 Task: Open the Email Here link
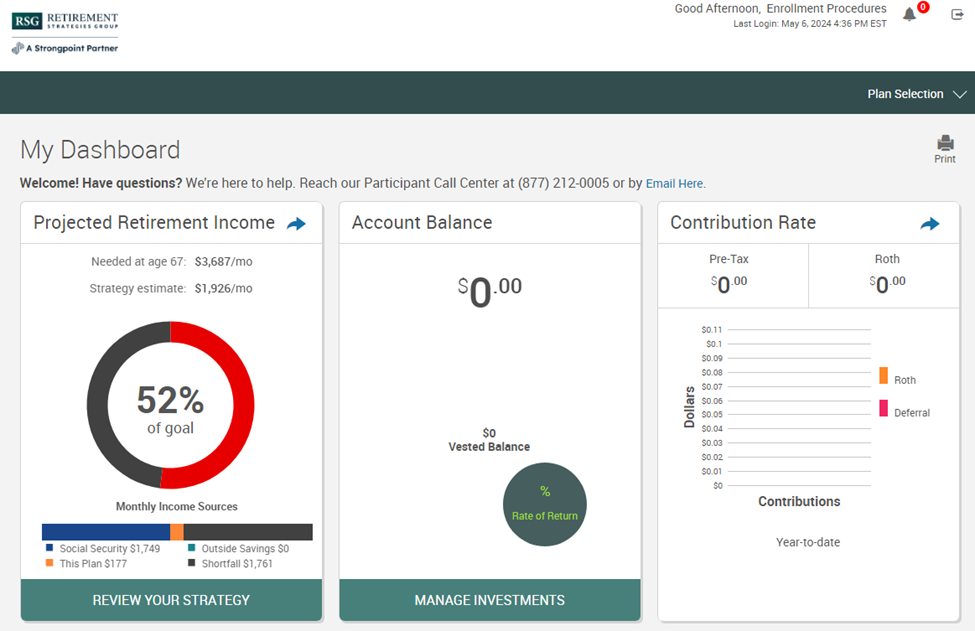pos(674,184)
